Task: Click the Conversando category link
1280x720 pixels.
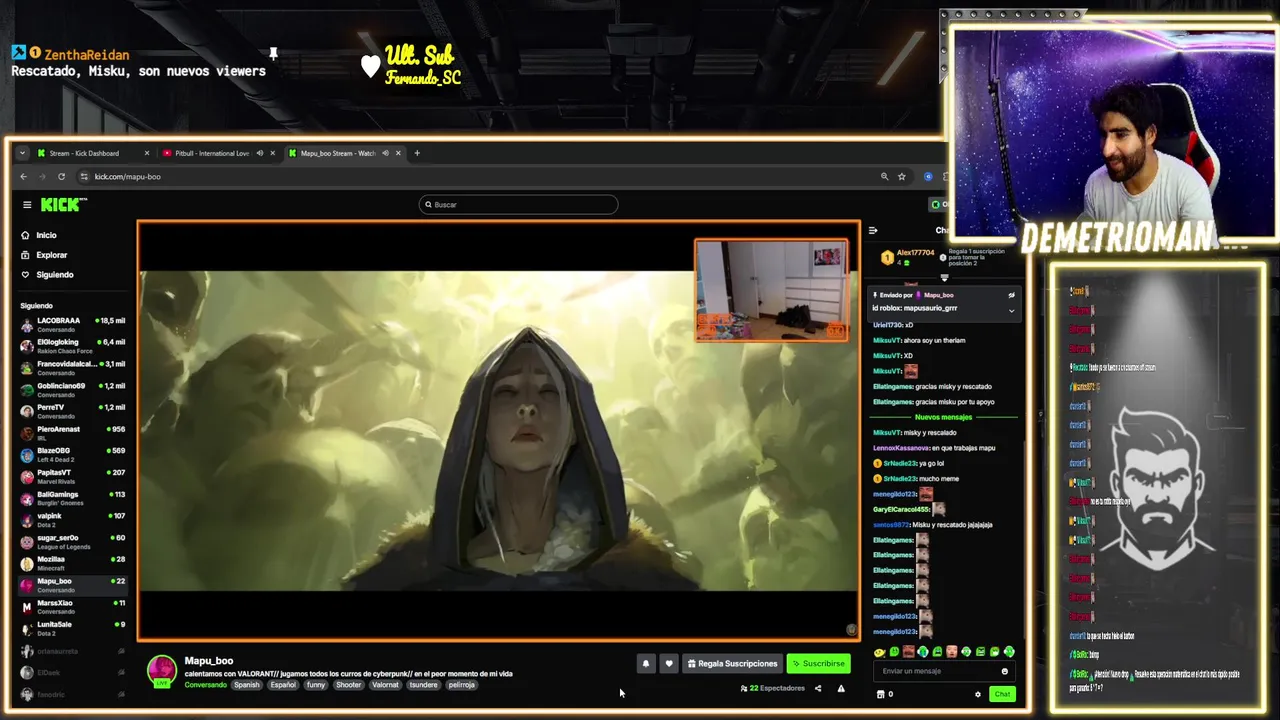Action: tap(205, 685)
